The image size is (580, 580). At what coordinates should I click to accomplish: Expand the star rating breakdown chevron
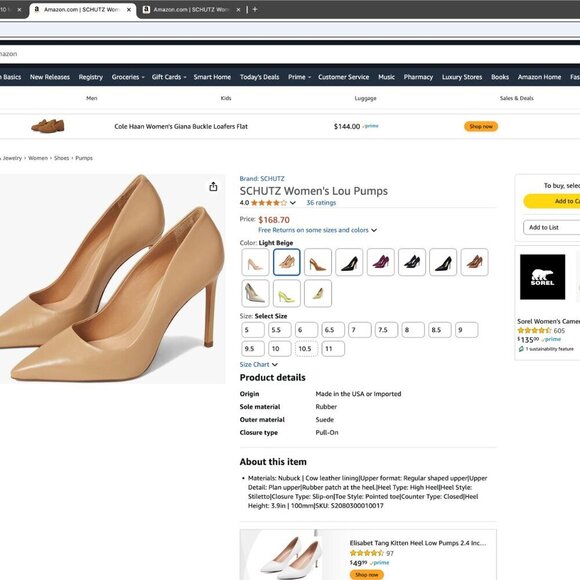[293, 203]
